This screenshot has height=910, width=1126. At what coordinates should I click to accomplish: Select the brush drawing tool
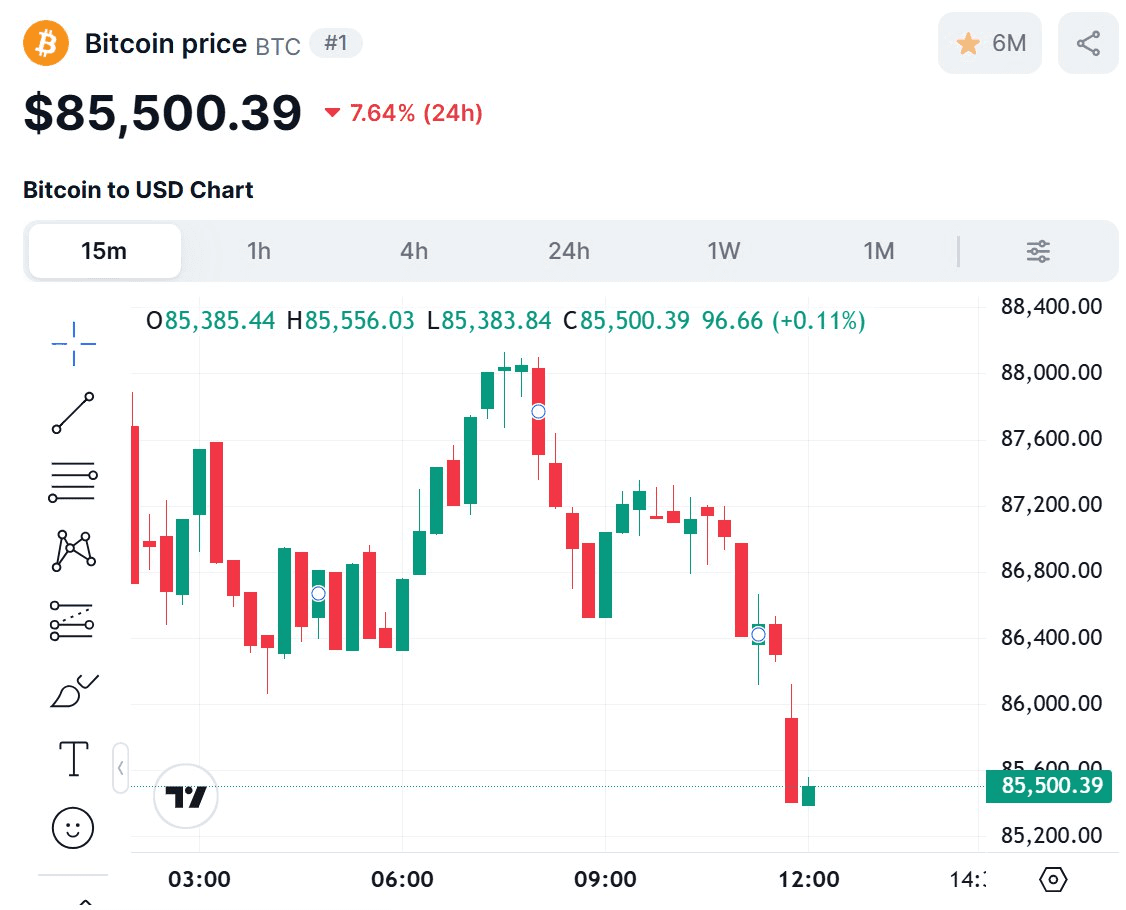click(73, 690)
